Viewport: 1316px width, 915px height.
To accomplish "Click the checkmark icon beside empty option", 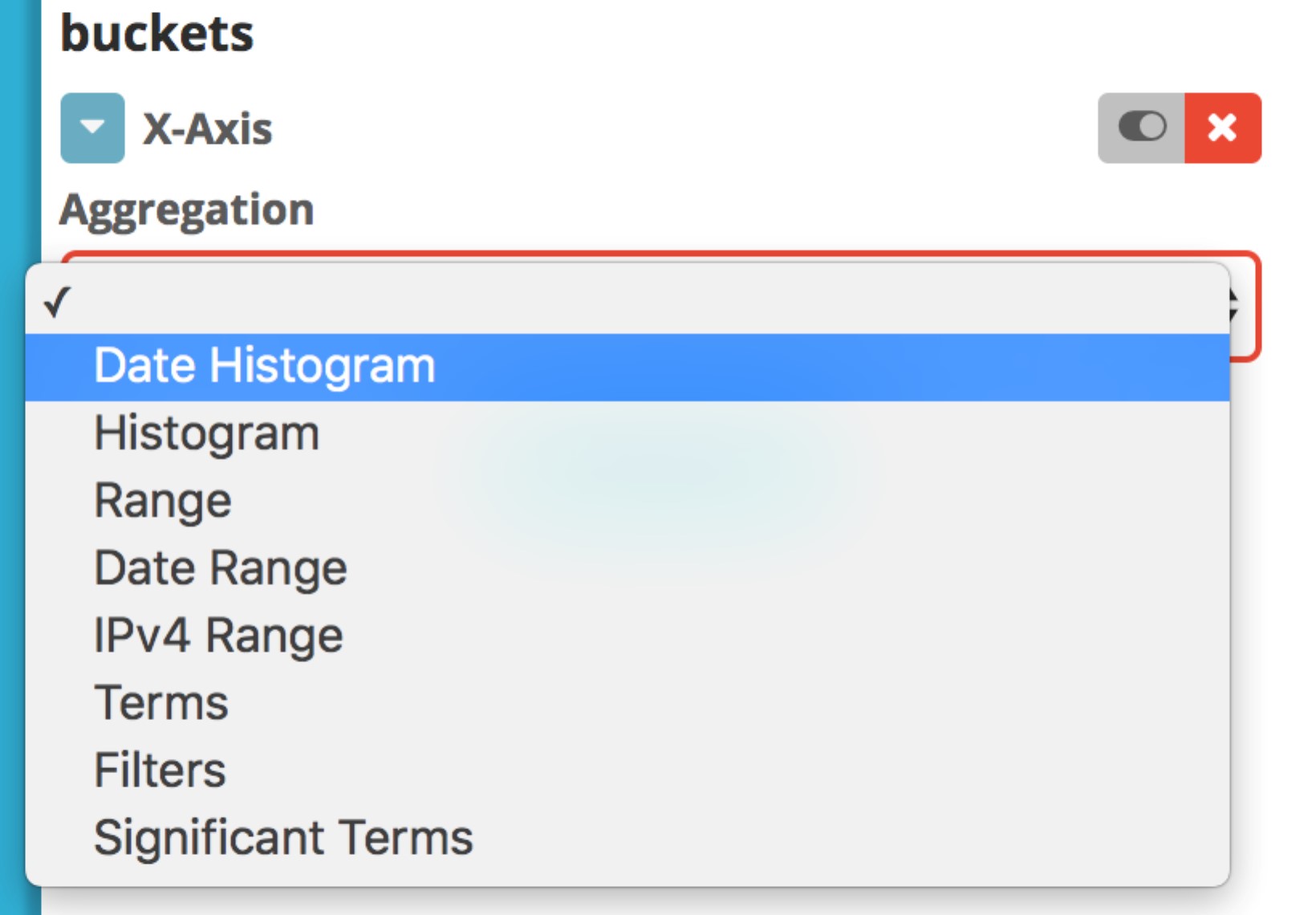I will point(58,303).
